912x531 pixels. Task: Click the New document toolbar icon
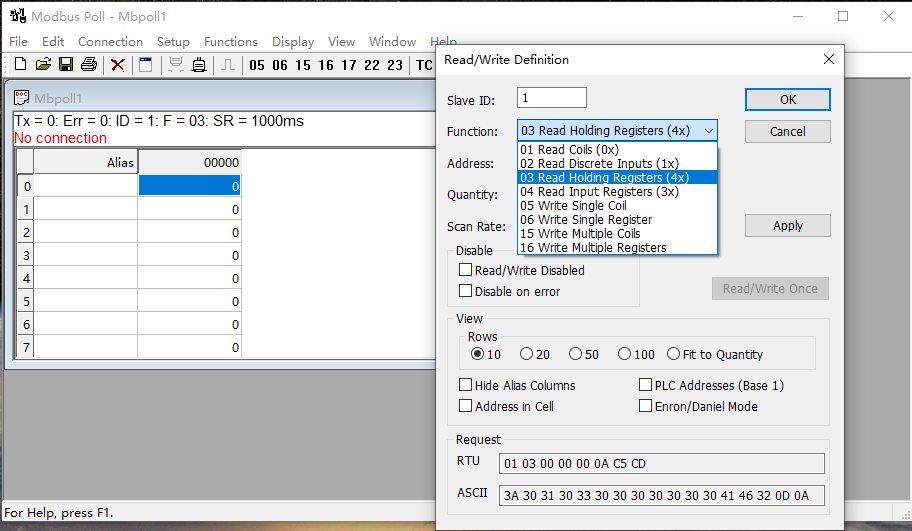pos(20,65)
